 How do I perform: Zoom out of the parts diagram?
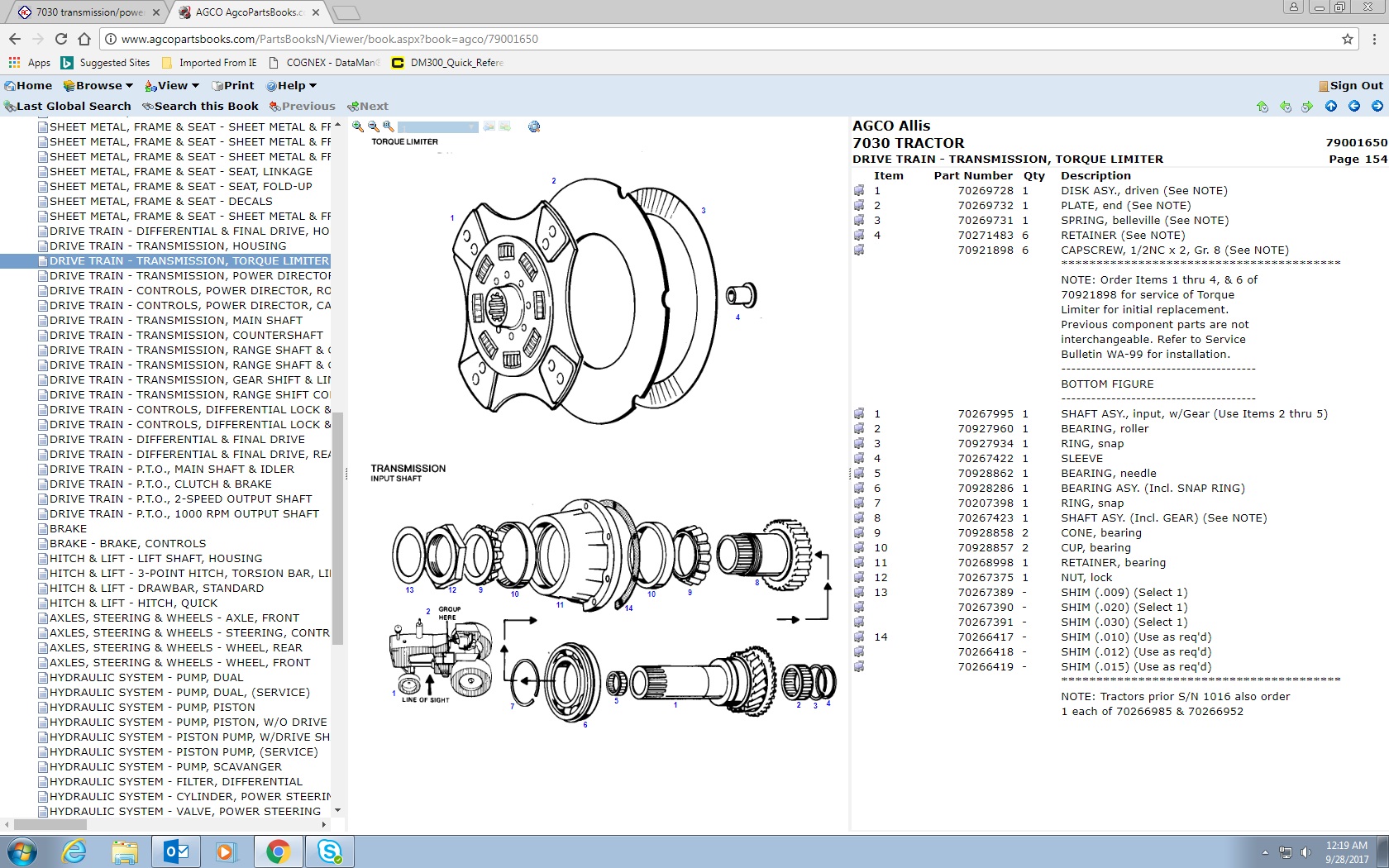tap(374, 126)
